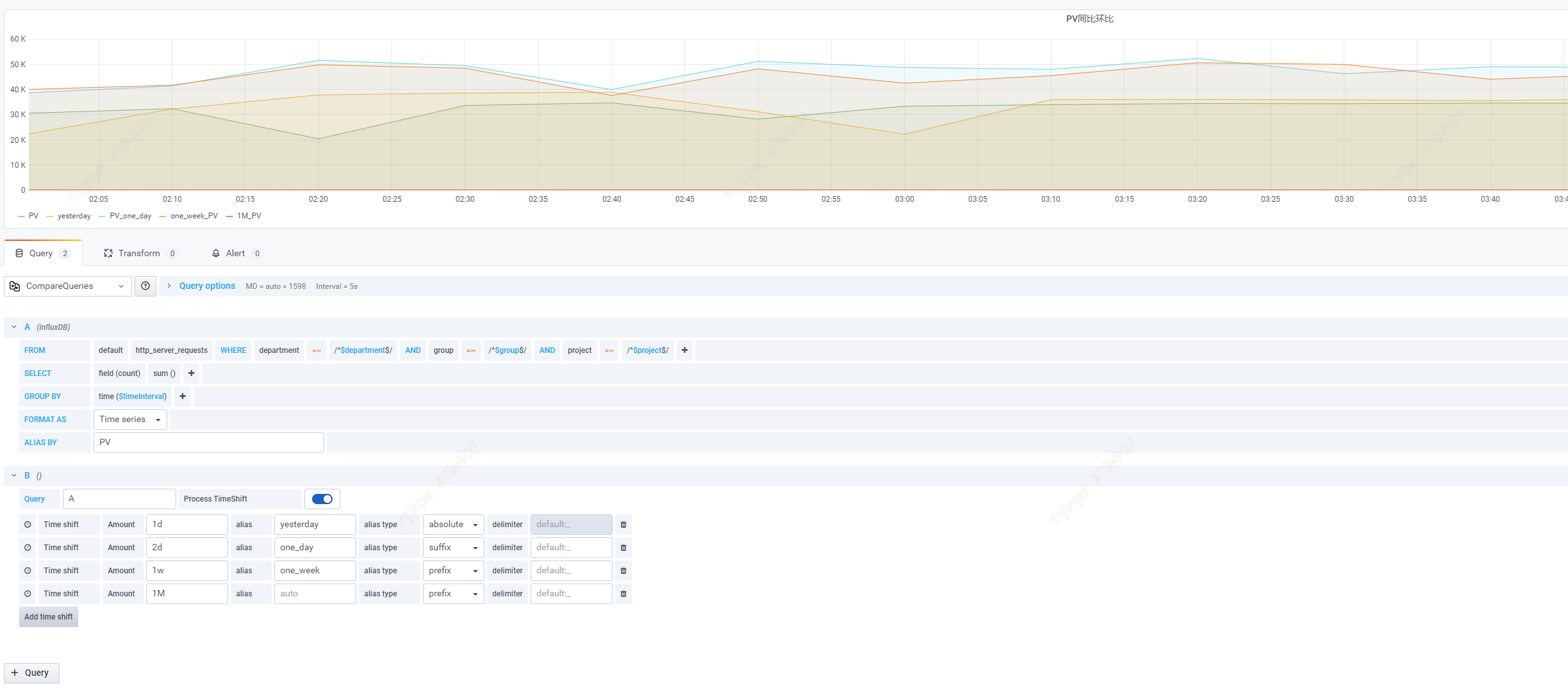Toggle the Process TimeShift switch
The height and width of the screenshot is (695, 1568).
(322, 499)
